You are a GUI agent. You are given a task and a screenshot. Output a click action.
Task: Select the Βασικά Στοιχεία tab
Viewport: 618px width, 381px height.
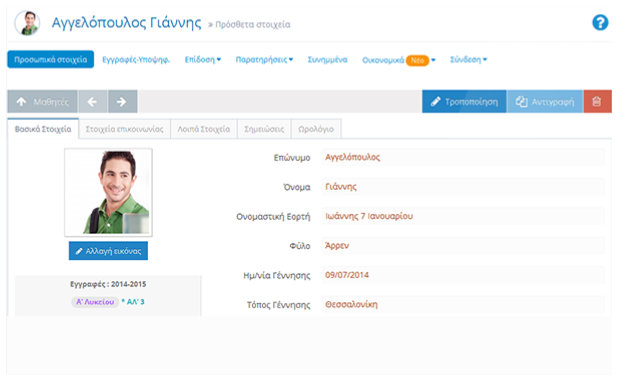43,129
